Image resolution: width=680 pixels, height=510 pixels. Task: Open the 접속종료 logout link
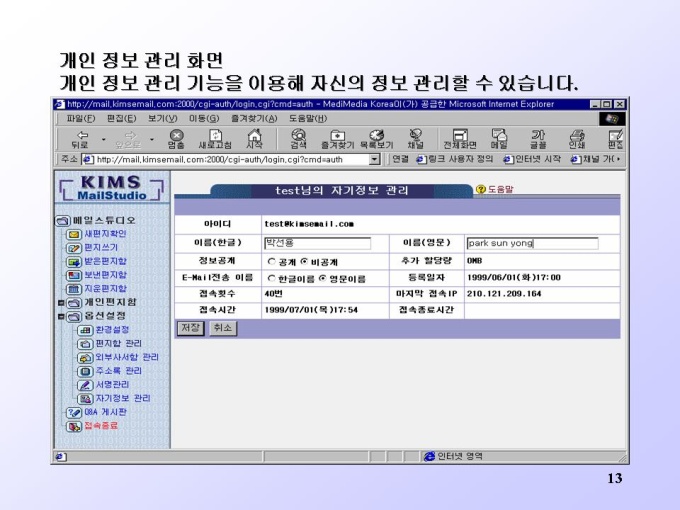pos(101,425)
